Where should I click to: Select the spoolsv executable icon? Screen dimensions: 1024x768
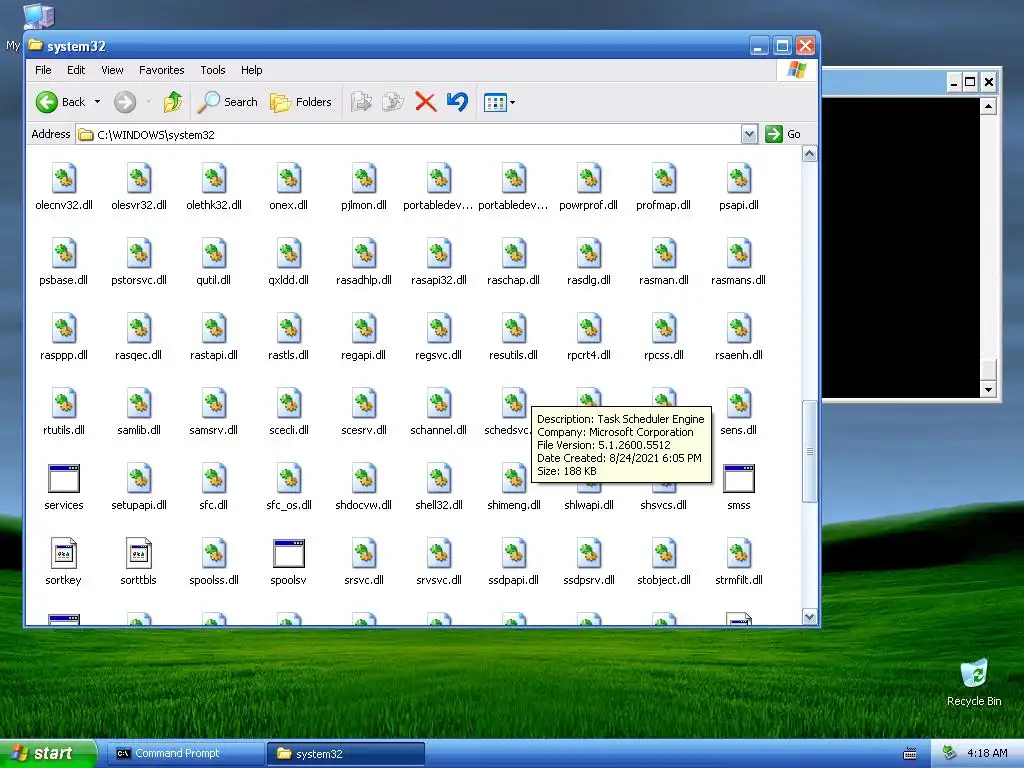(x=289, y=554)
